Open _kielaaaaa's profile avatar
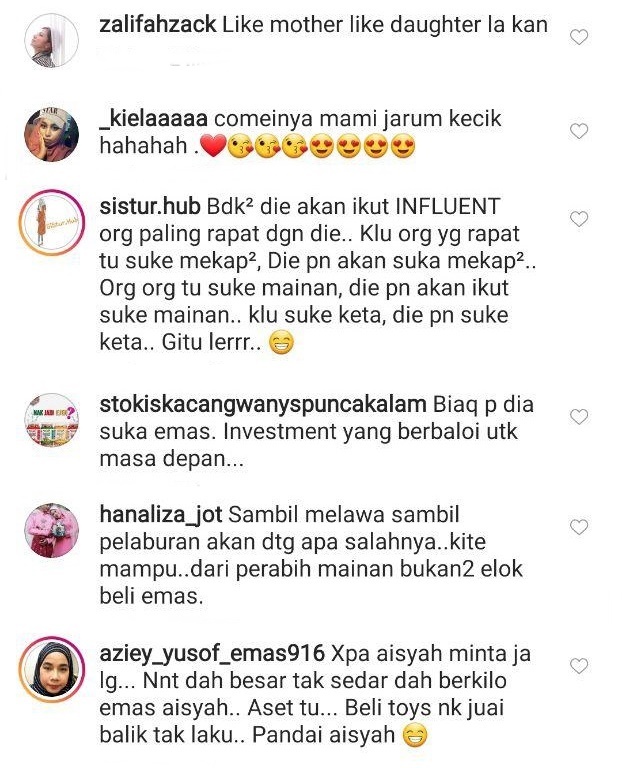The height and width of the screenshot is (768, 622). [51, 134]
